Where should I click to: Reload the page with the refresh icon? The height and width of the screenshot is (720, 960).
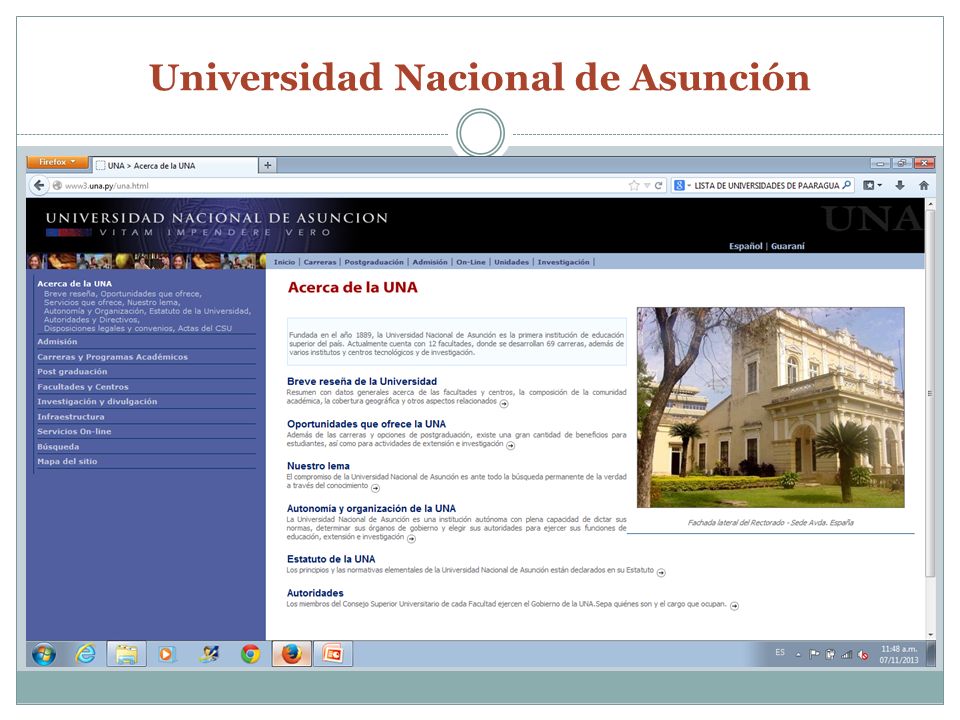[x=659, y=186]
